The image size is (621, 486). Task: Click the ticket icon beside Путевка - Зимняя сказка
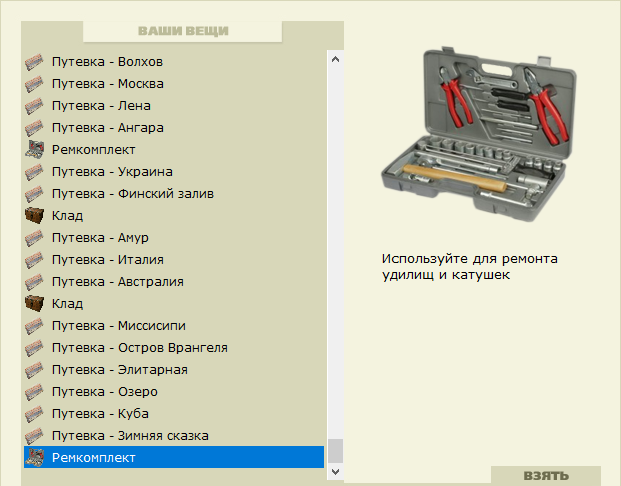point(34,436)
